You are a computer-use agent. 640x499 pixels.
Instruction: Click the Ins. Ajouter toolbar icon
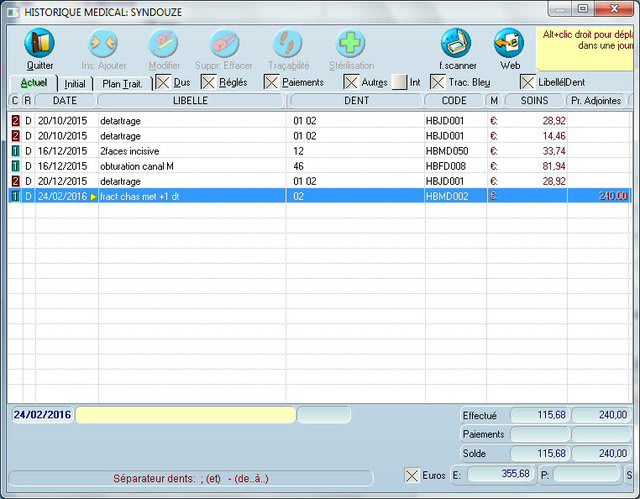pyautogui.click(x=104, y=44)
